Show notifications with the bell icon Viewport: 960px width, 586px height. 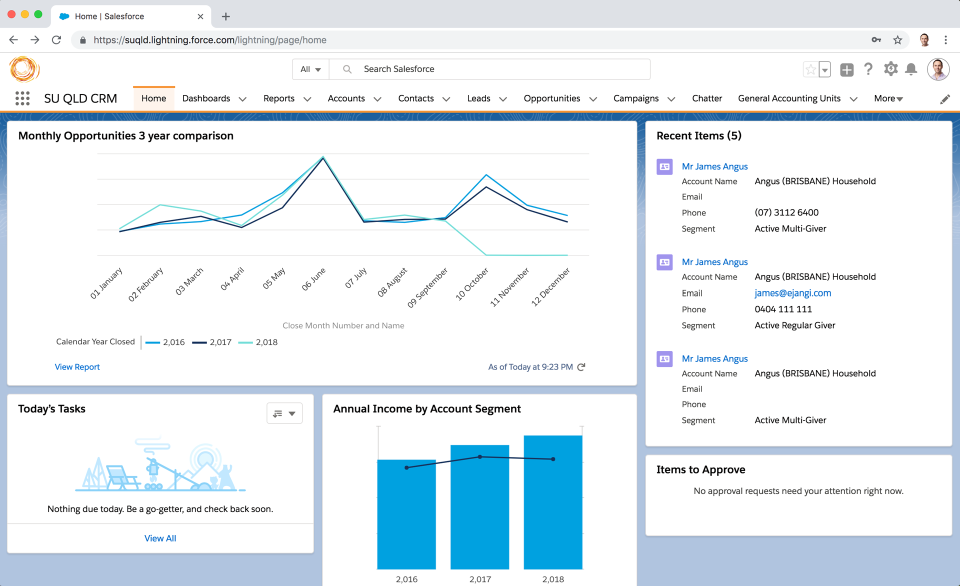point(912,69)
